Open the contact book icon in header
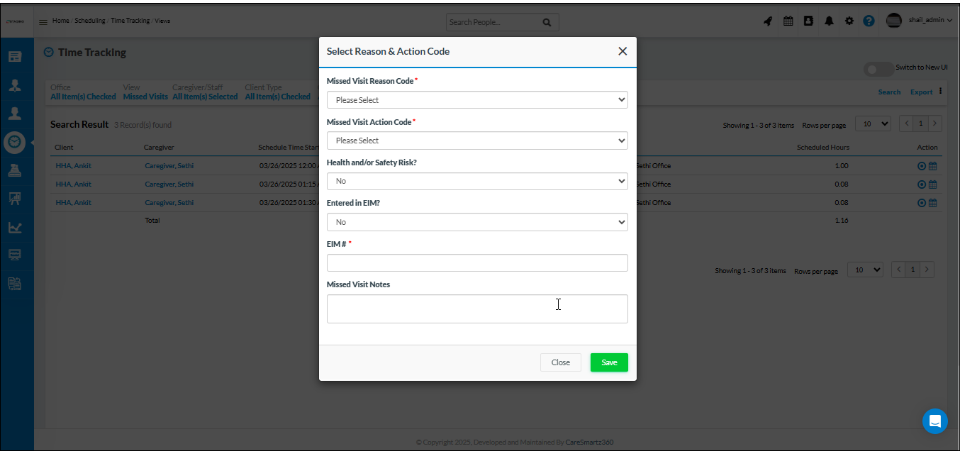The image size is (960, 453). [809, 21]
